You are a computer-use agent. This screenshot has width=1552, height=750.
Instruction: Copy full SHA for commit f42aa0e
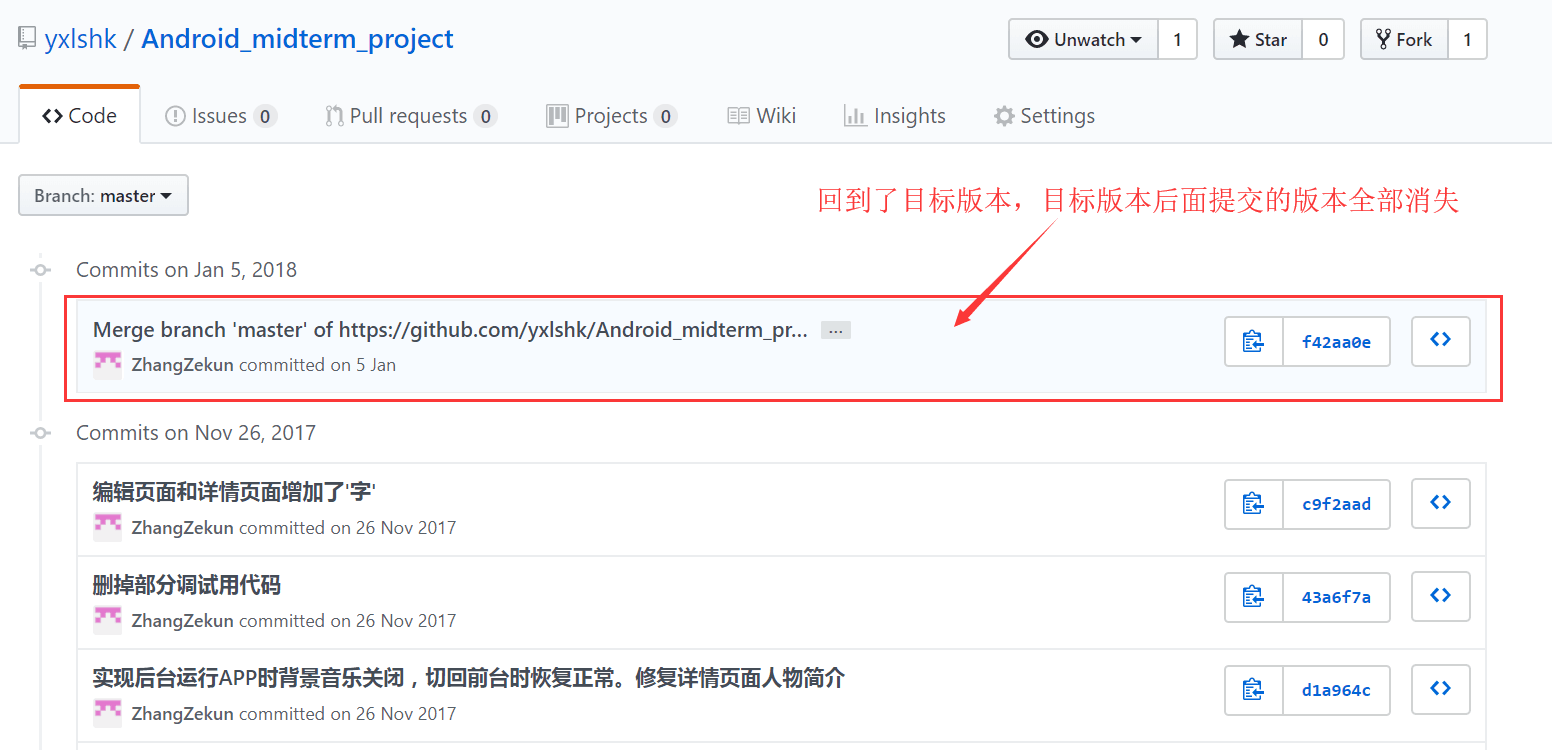click(1254, 342)
